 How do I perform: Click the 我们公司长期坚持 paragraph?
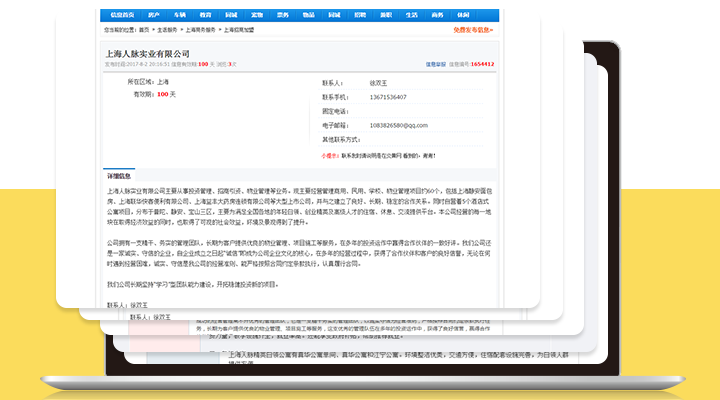(193, 285)
